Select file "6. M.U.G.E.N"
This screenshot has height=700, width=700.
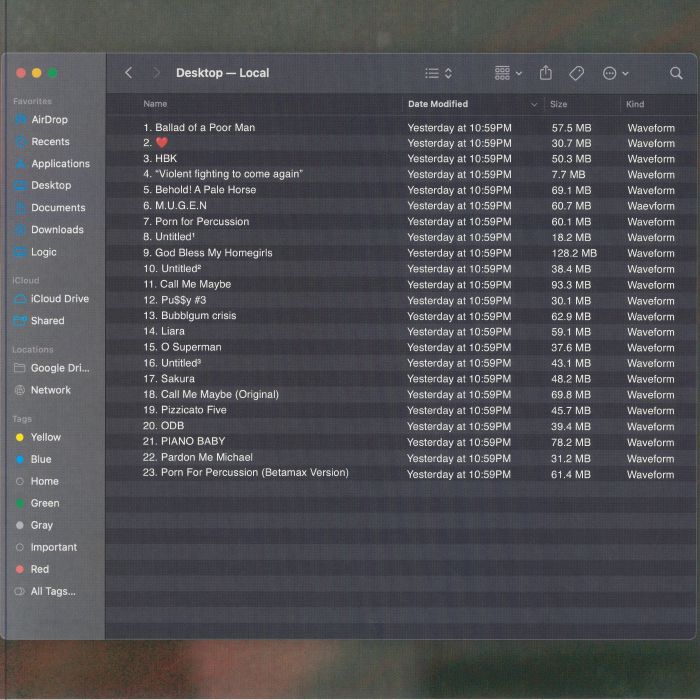[x=175, y=205]
